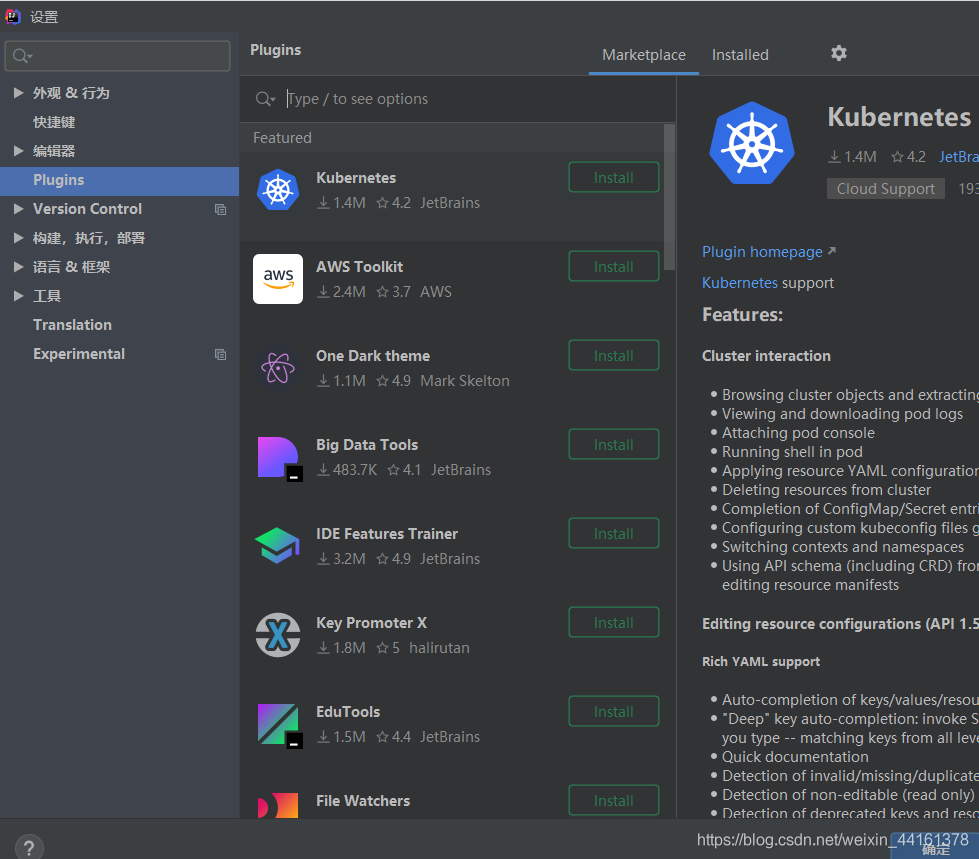Open the Translation settings page
This screenshot has width=979, height=859.
point(72,325)
